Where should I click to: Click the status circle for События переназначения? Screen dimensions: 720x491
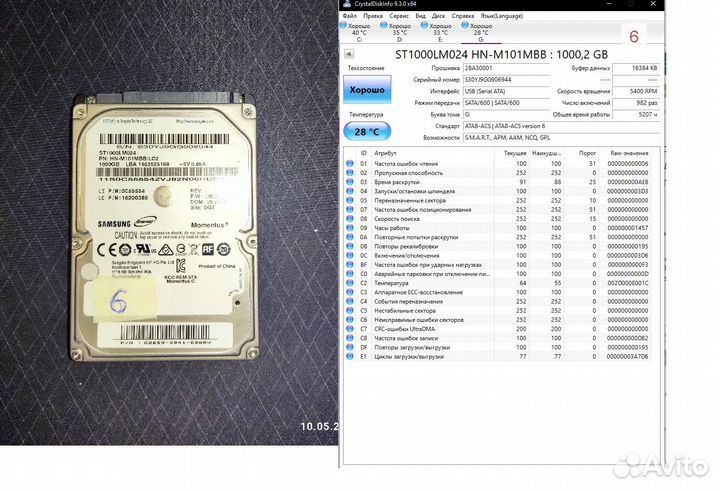point(350,301)
